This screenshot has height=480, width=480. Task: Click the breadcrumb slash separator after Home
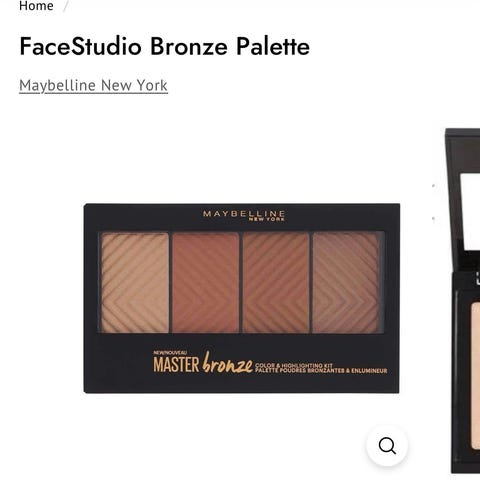tap(66, 6)
